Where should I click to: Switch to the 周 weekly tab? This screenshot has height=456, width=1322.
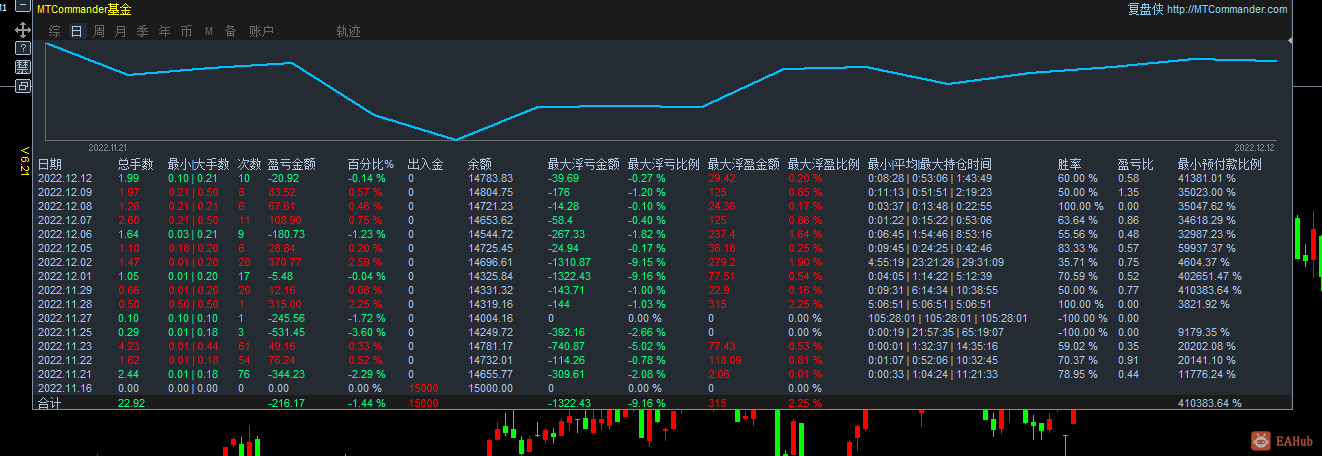tap(99, 31)
